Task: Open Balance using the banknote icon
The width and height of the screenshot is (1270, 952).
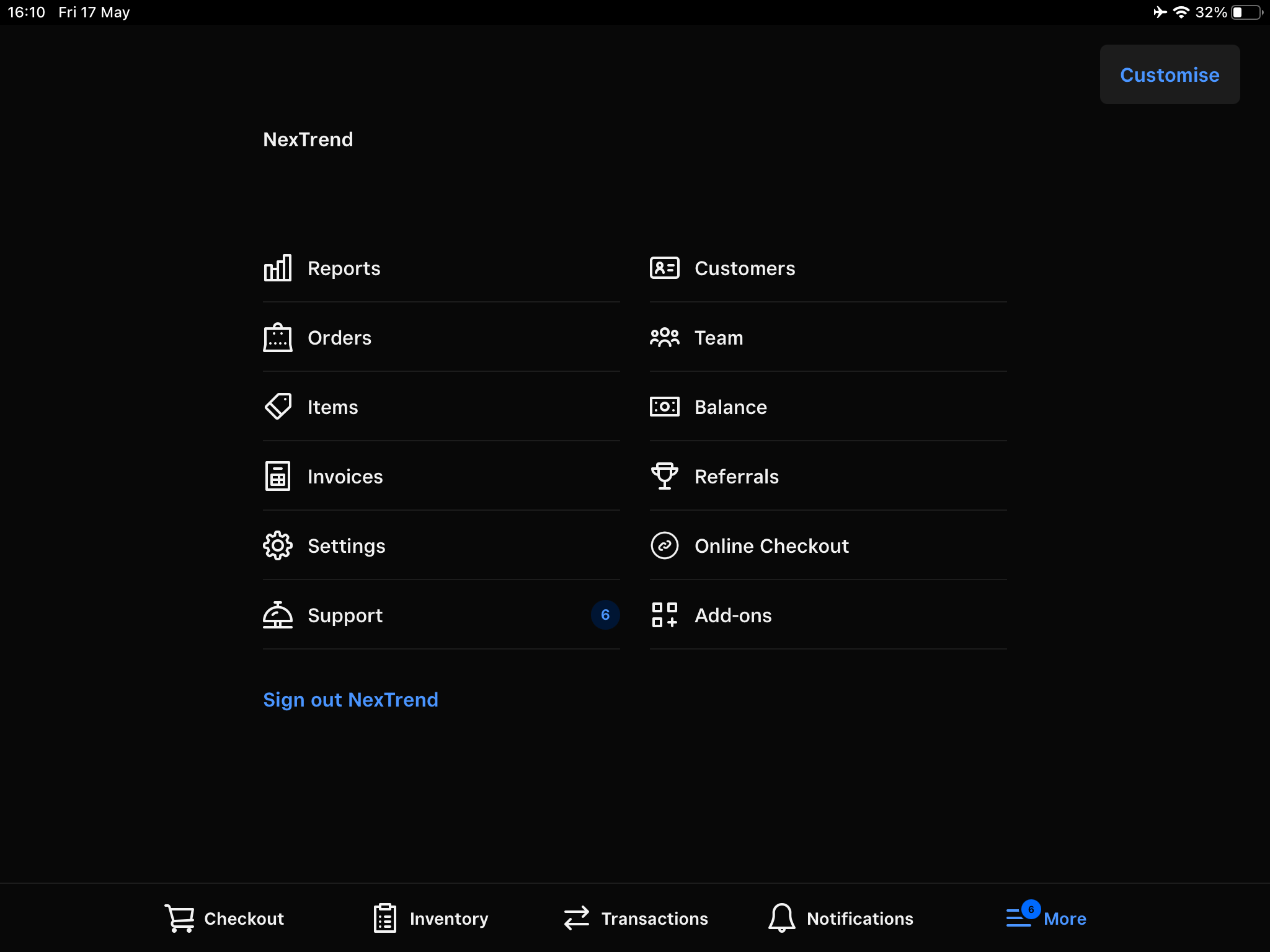Action: point(664,407)
